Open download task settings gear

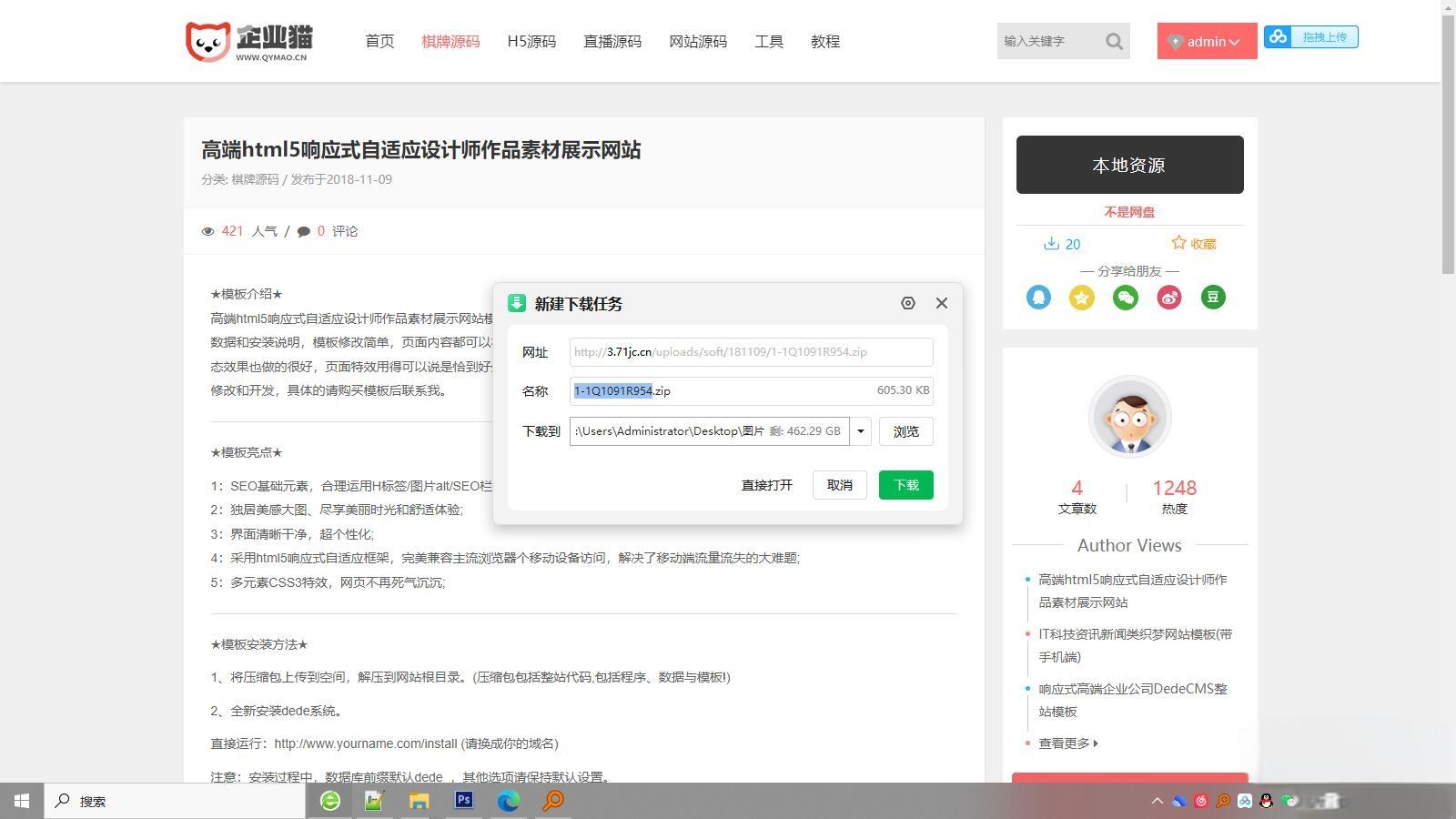point(907,303)
